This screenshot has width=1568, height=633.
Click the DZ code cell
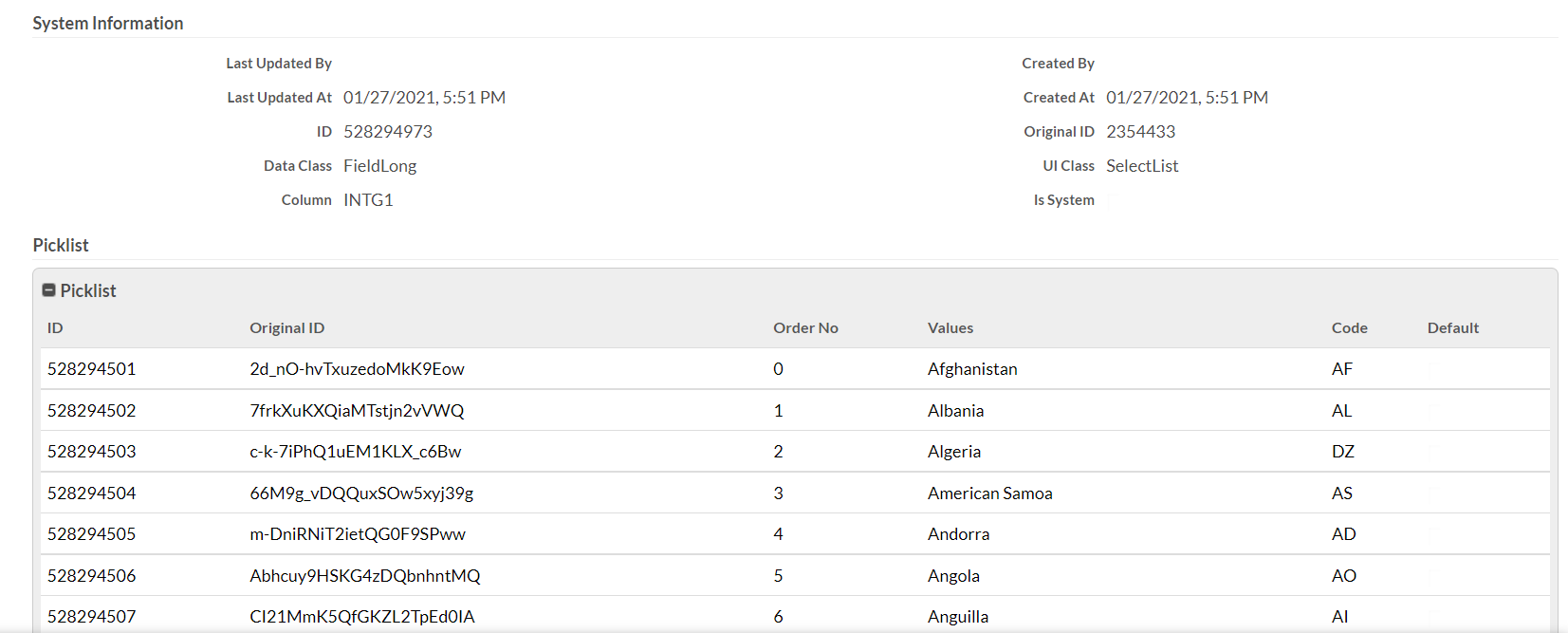(1343, 452)
